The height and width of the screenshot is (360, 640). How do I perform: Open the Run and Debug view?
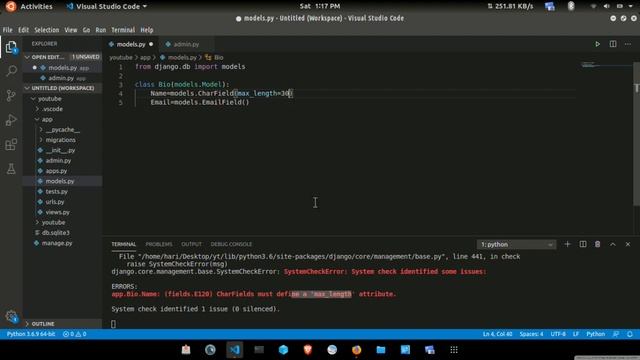point(11,120)
